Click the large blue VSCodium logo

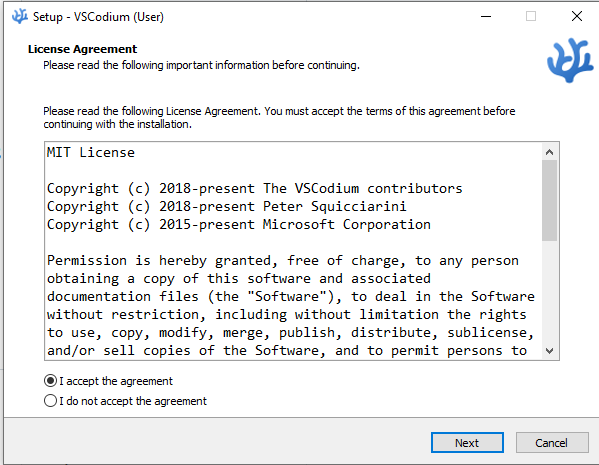(570, 60)
